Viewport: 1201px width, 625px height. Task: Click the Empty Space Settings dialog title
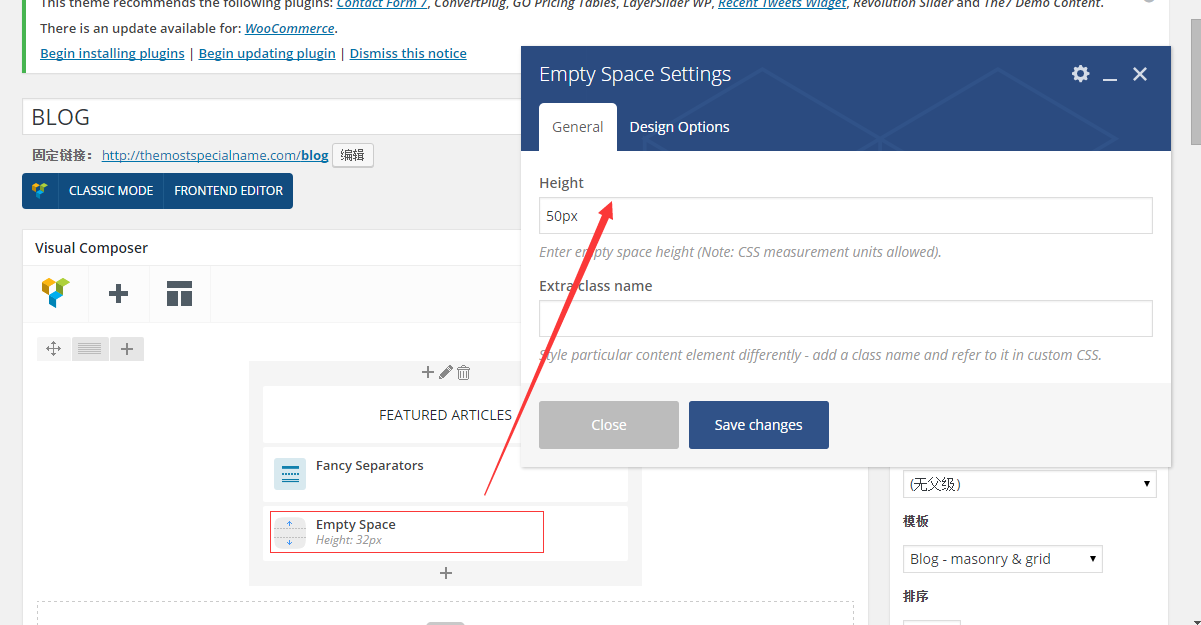(x=635, y=74)
